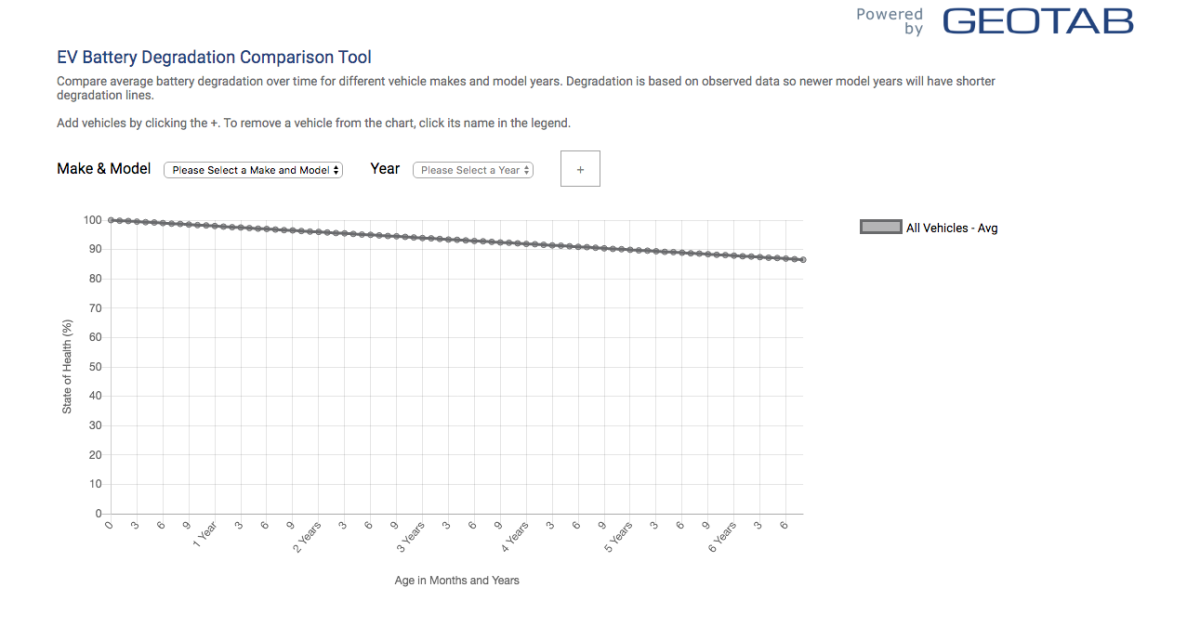Click the "Powered by" text
The height and width of the screenshot is (627, 1200).
[x=890, y=21]
